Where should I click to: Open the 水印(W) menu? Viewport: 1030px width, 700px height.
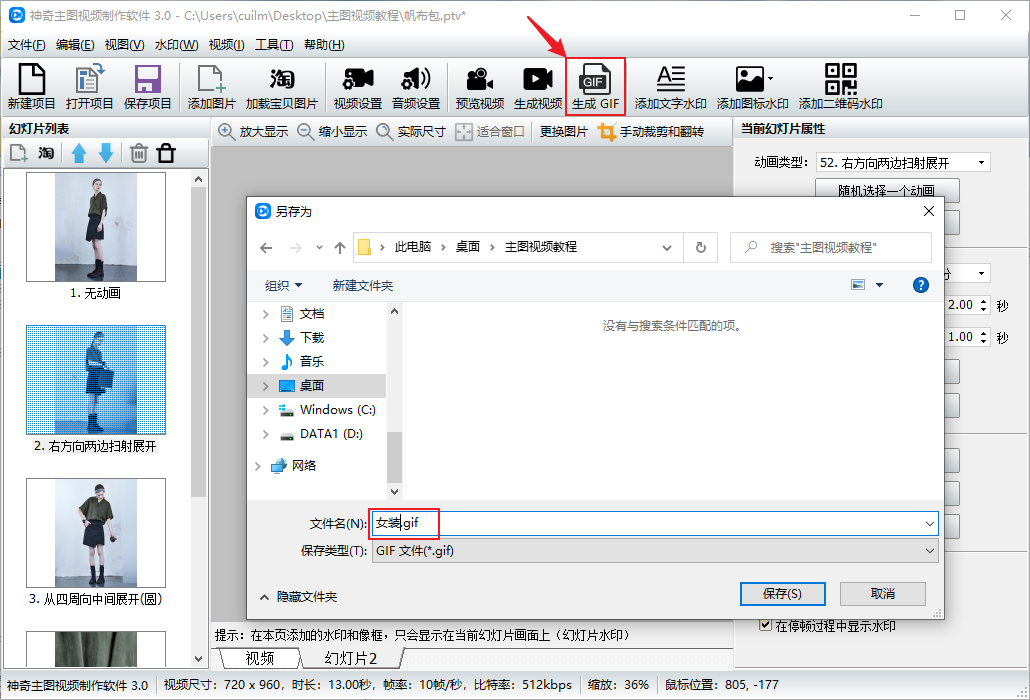tap(176, 45)
